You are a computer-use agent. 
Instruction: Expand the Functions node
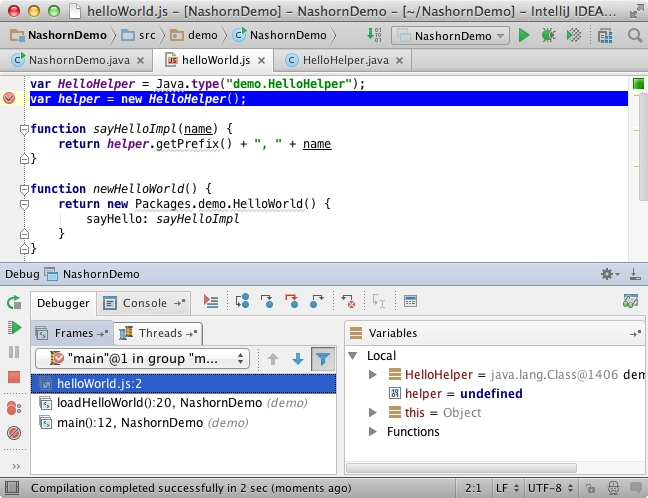372,431
